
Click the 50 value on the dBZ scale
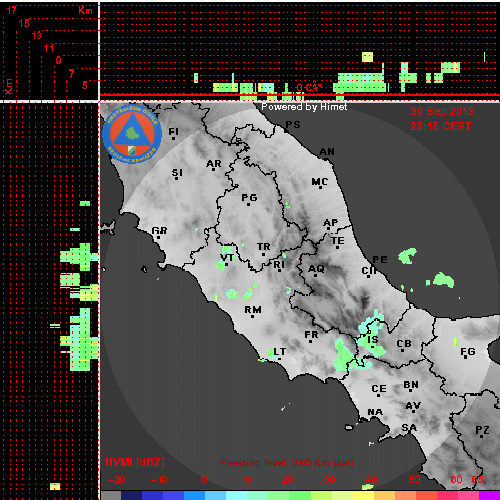click(x=414, y=480)
